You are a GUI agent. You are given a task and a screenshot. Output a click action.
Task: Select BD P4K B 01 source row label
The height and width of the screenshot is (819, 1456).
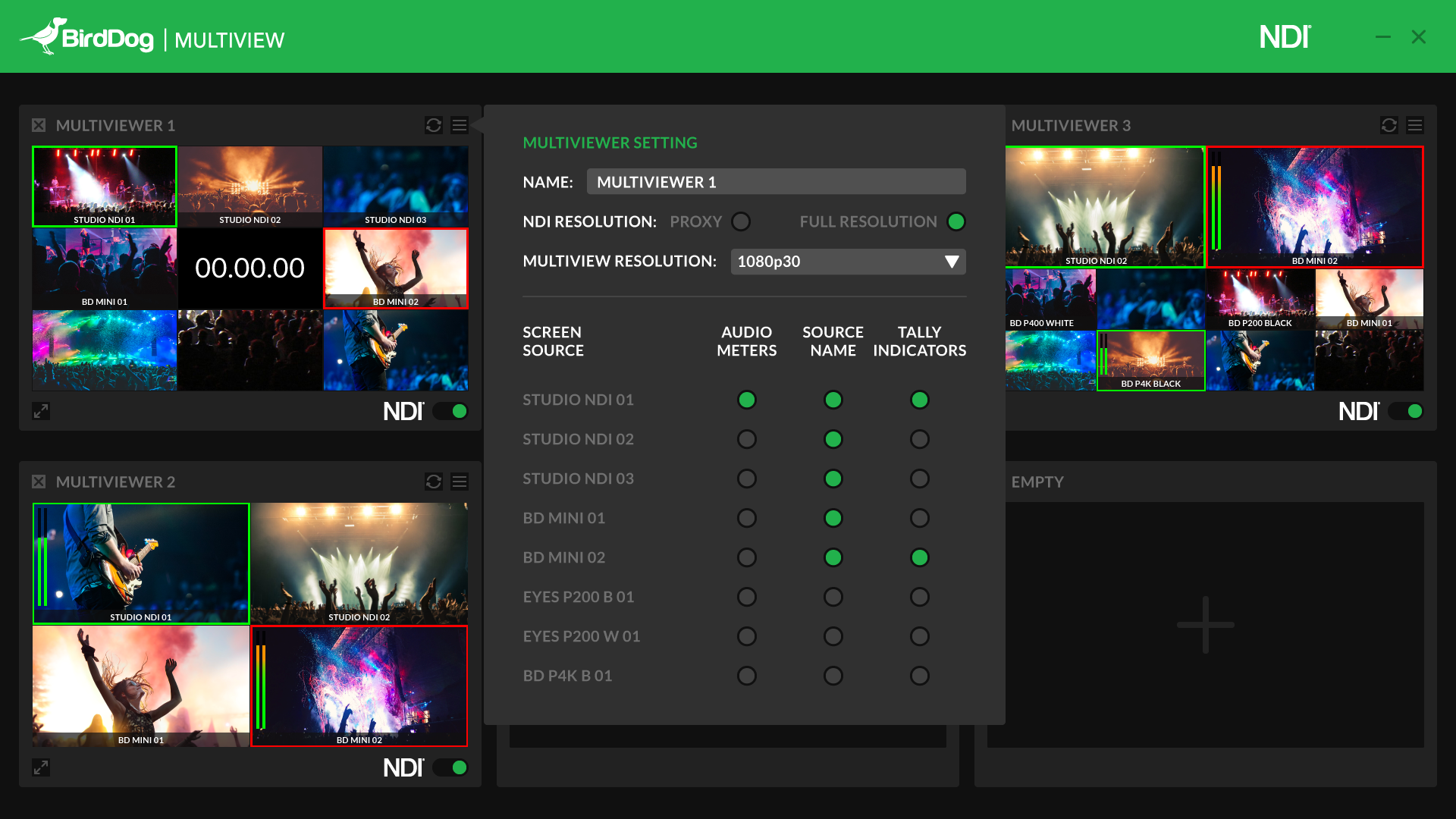pyautogui.click(x=567, y=676)
